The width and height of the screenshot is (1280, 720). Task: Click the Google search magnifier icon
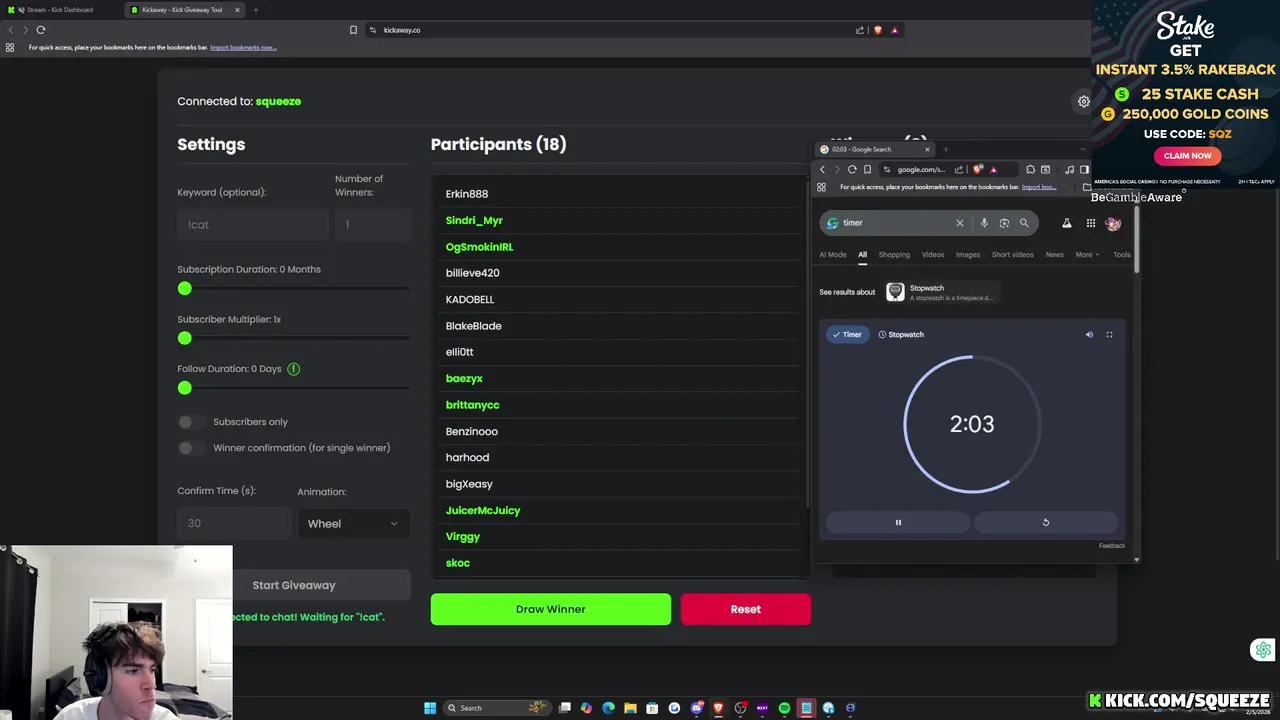tap(1024, 223)
